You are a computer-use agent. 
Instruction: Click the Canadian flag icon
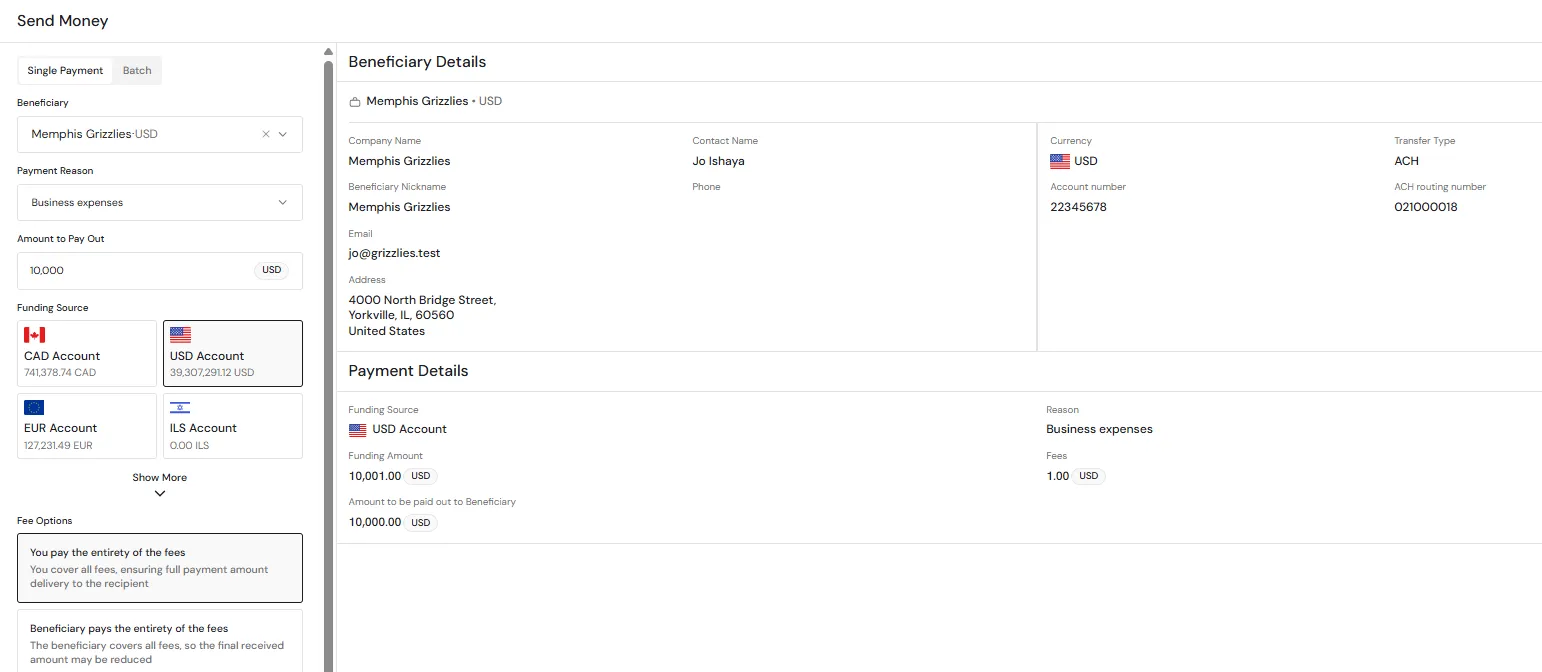pos(35,335)
